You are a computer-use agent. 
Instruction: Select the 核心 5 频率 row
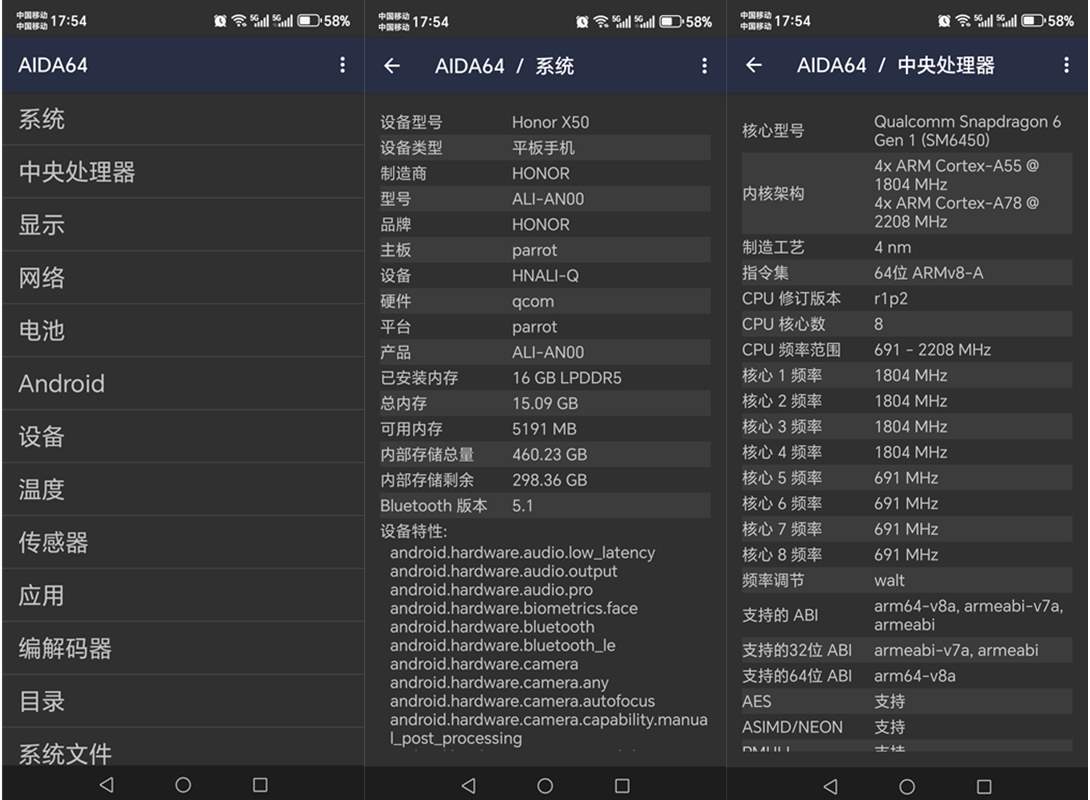(x=906, y=478)
